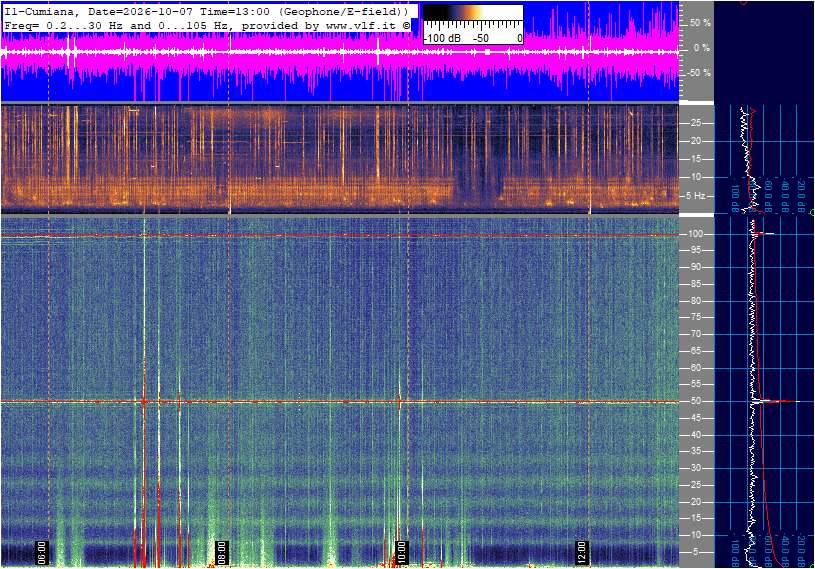Screen dimensions: 815x569
Task: Select the 10:00 time marker
Action: click(x=401, y=552)
